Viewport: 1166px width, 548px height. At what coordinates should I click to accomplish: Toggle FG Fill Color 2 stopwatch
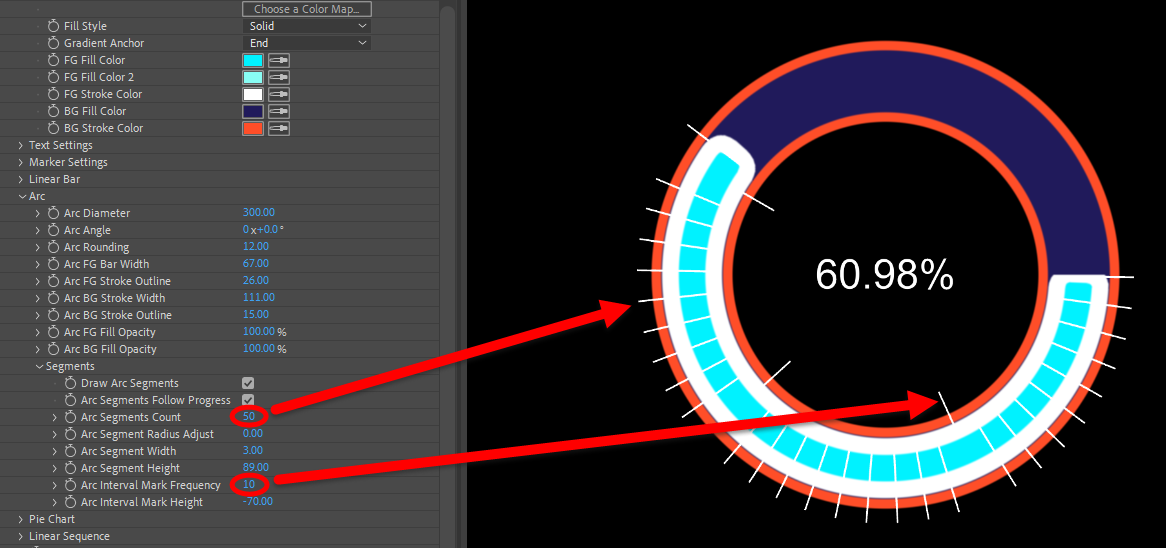pos(54,77)
